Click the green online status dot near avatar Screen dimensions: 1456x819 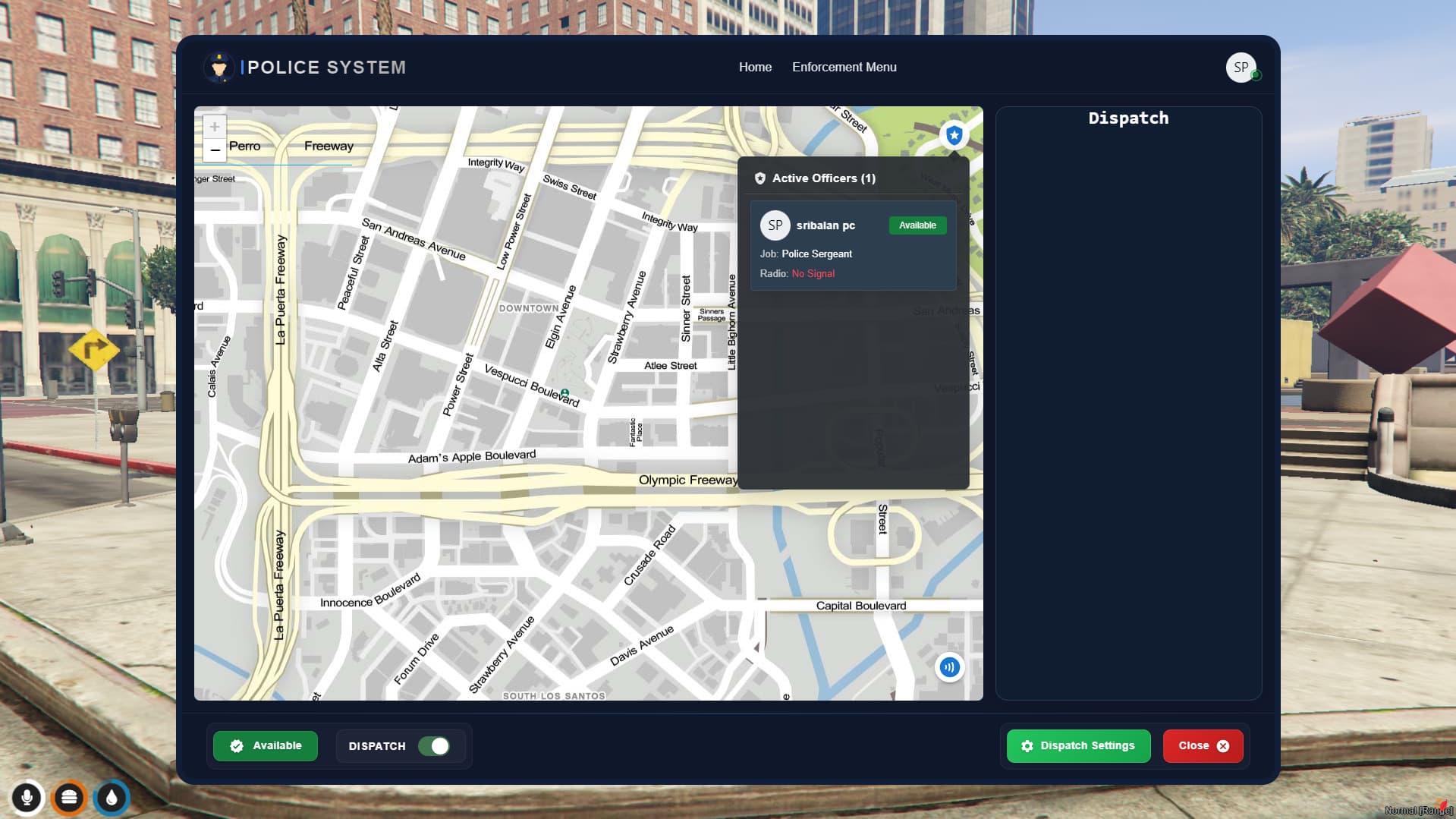click(x=1256, y=74)
